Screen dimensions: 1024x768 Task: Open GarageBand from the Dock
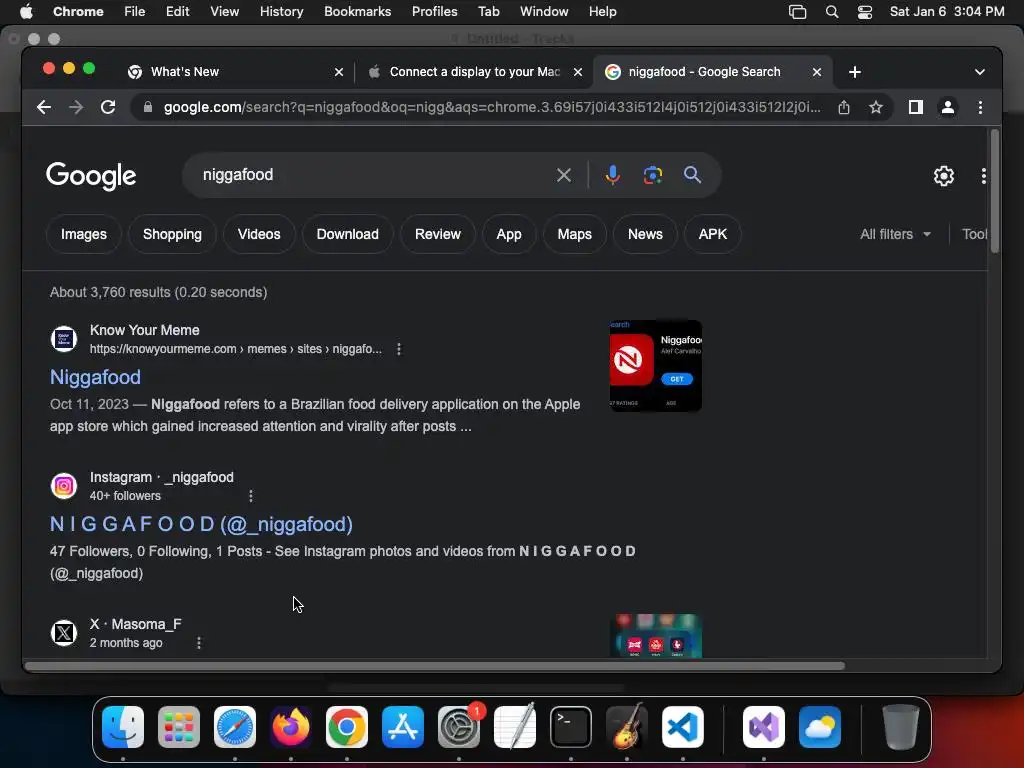coord(627,727)
